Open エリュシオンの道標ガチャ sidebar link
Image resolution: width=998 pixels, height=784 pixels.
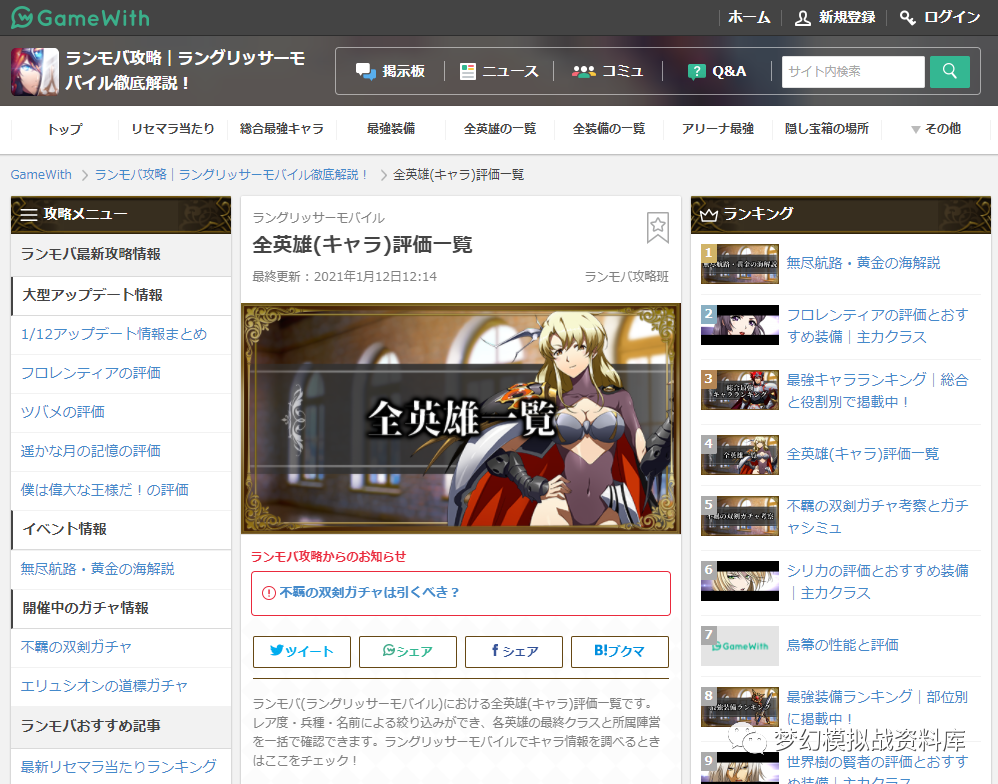click(x=104, y=686)
